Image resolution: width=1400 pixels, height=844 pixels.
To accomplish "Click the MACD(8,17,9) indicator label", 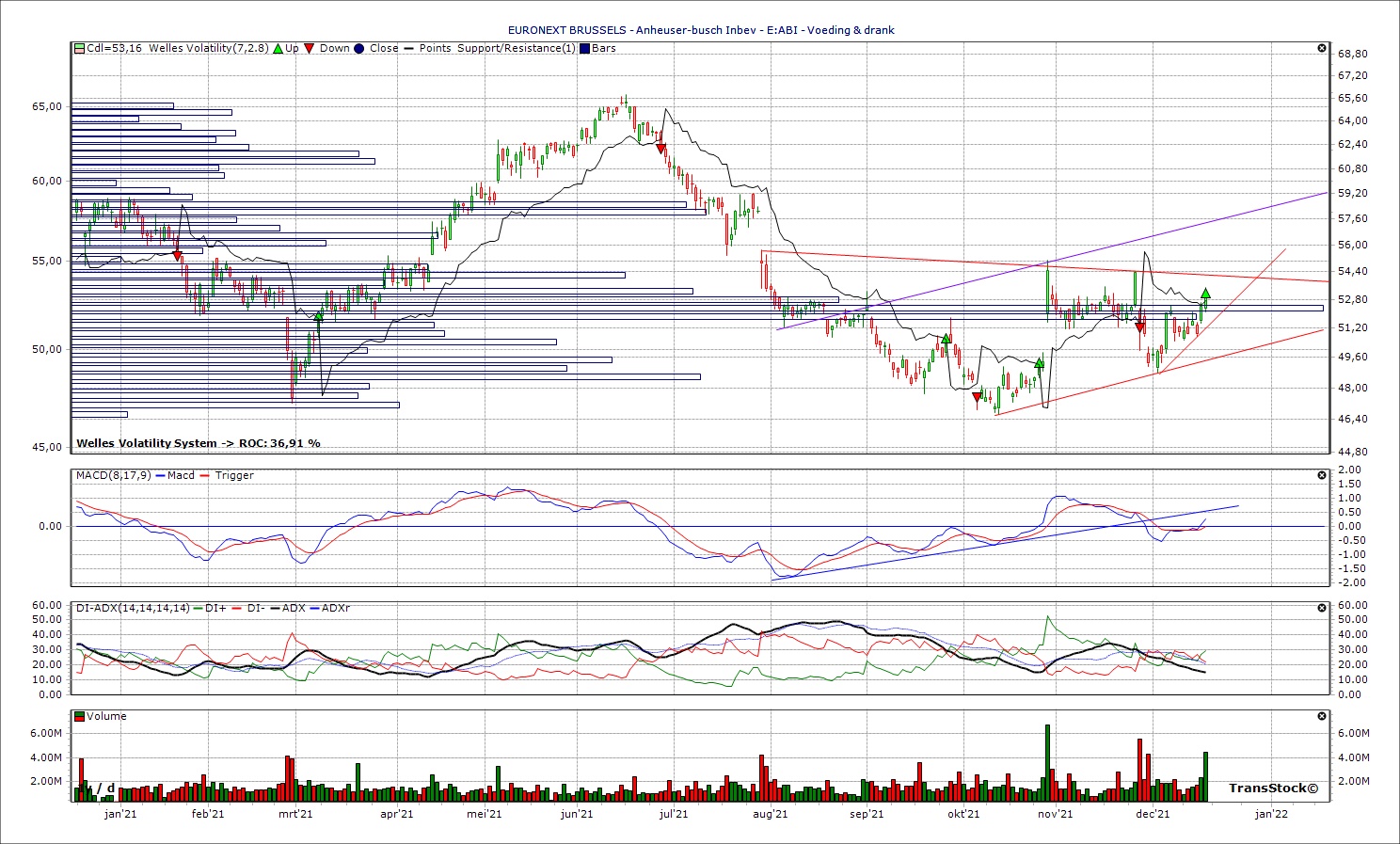I will pos(113,475).
